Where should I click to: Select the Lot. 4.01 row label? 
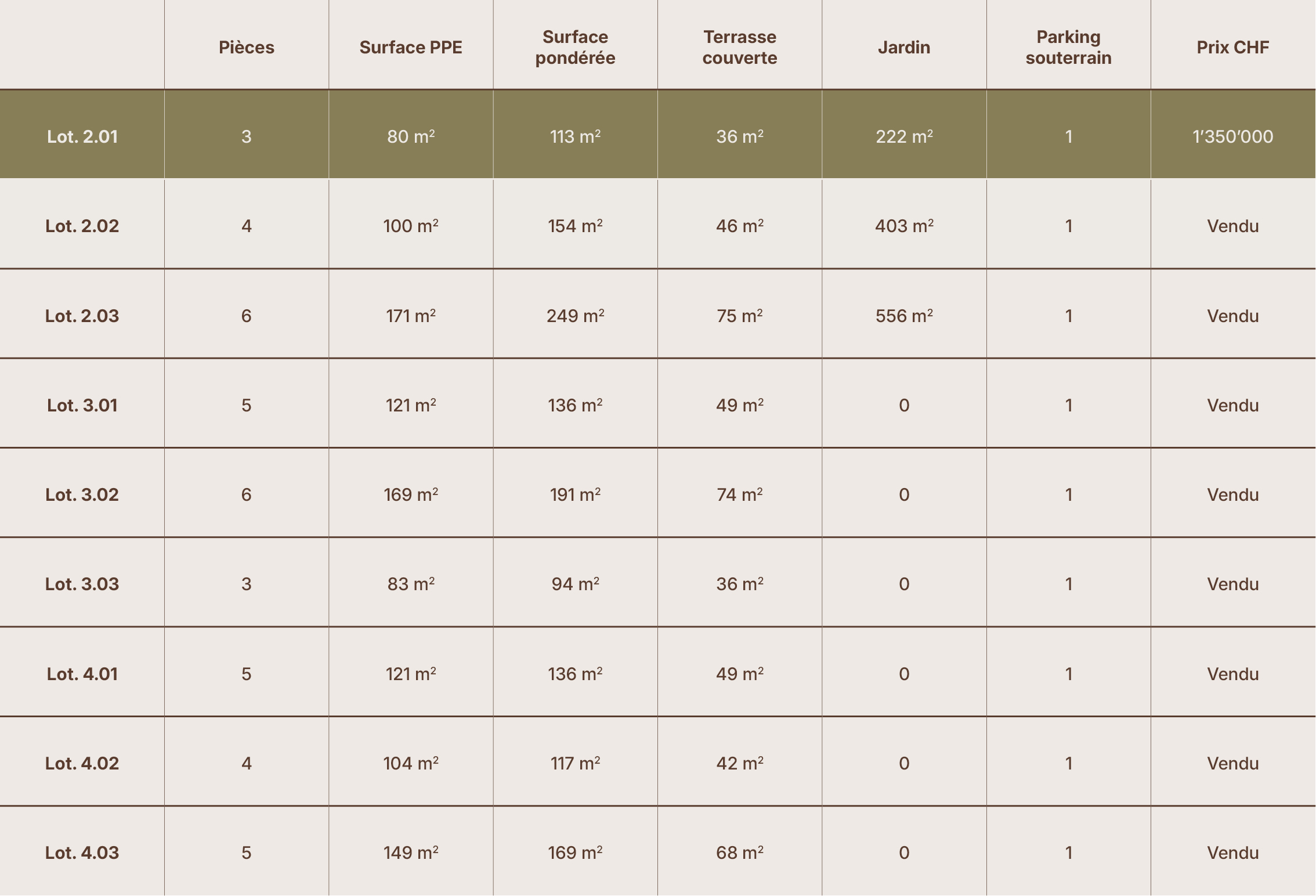pos(82,674)
